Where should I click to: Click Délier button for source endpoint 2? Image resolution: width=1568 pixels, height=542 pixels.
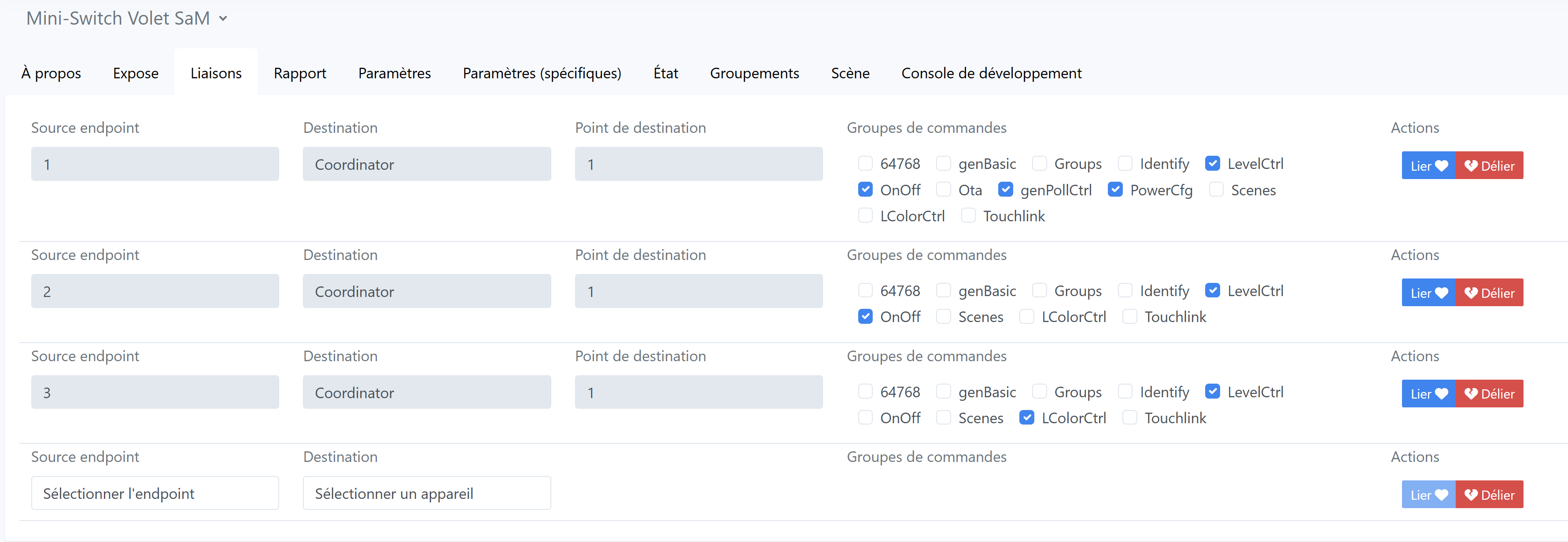click(1490, 293)
